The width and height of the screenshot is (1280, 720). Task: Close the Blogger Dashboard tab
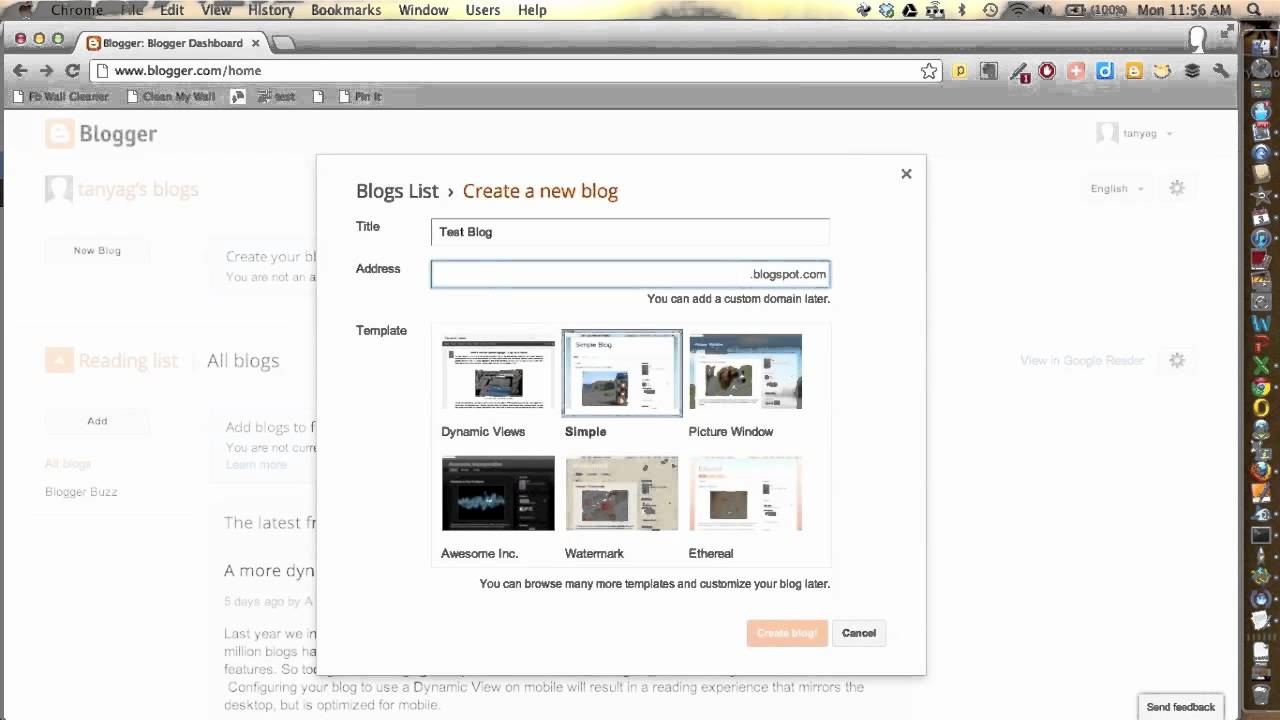tap(257, 43)
